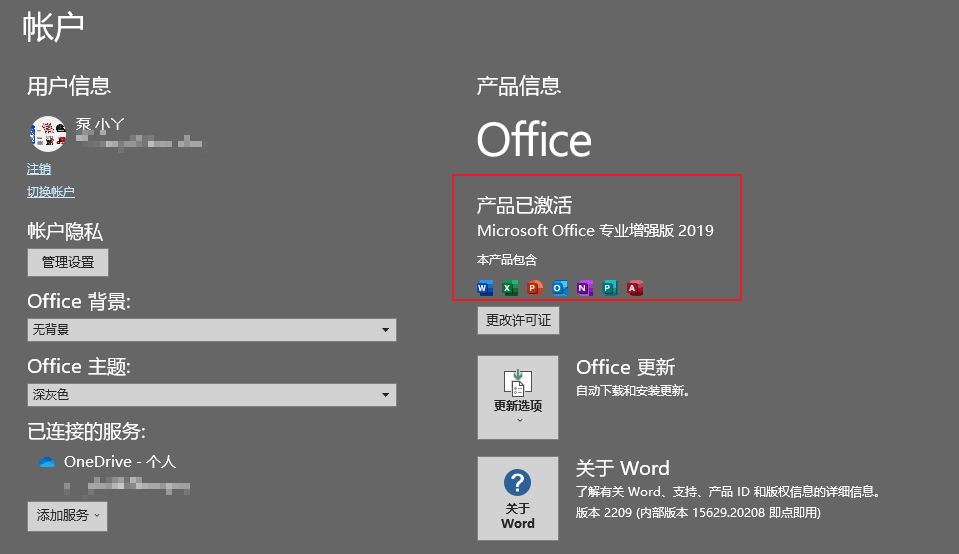The width and height of the screenshot is (959, 554).
Task: Open the 关于 Word about button
Action: click(x=518, y=498)
